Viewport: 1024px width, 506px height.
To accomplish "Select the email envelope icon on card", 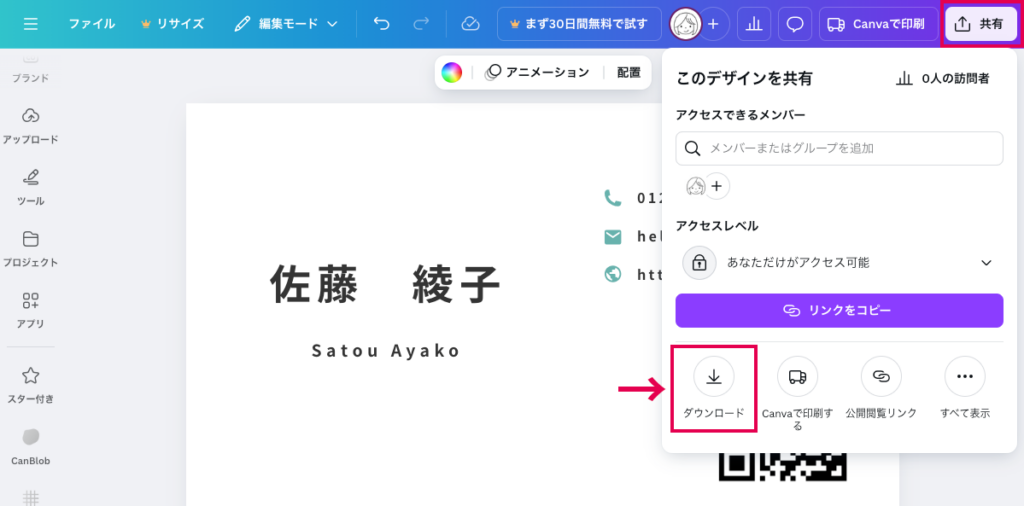I will tap(613, 237).
